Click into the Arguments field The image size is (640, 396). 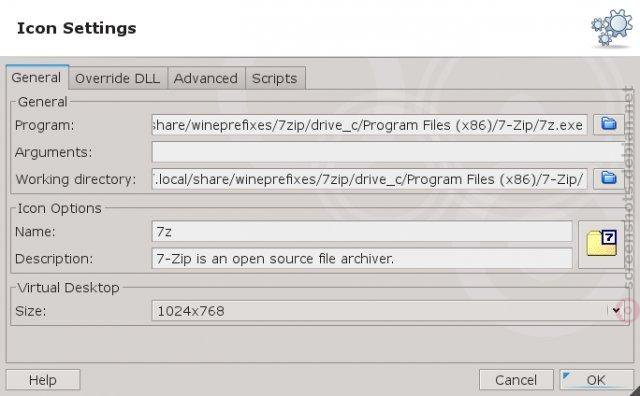388,152
